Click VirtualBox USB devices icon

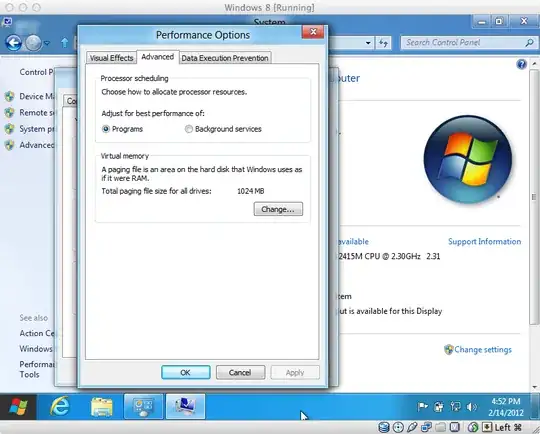click(412, 427)
